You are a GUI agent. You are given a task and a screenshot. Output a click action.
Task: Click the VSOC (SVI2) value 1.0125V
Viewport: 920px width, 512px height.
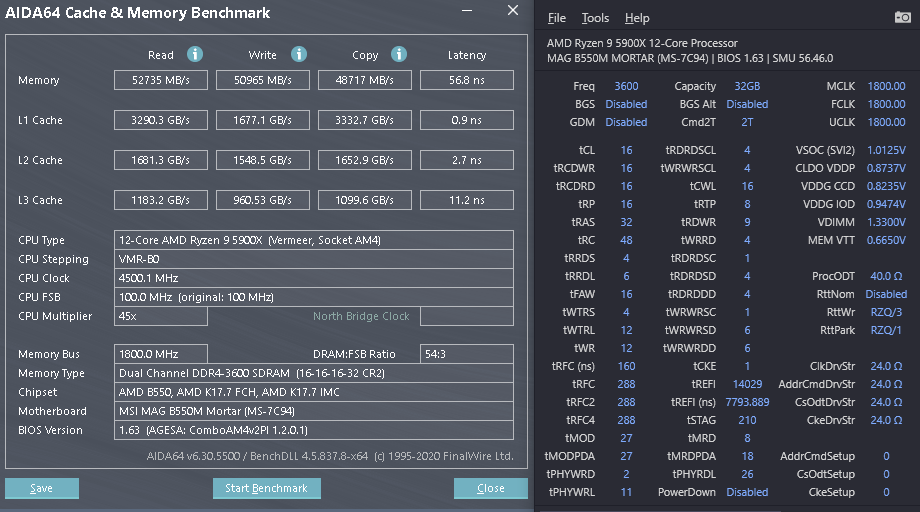point(886,150)
